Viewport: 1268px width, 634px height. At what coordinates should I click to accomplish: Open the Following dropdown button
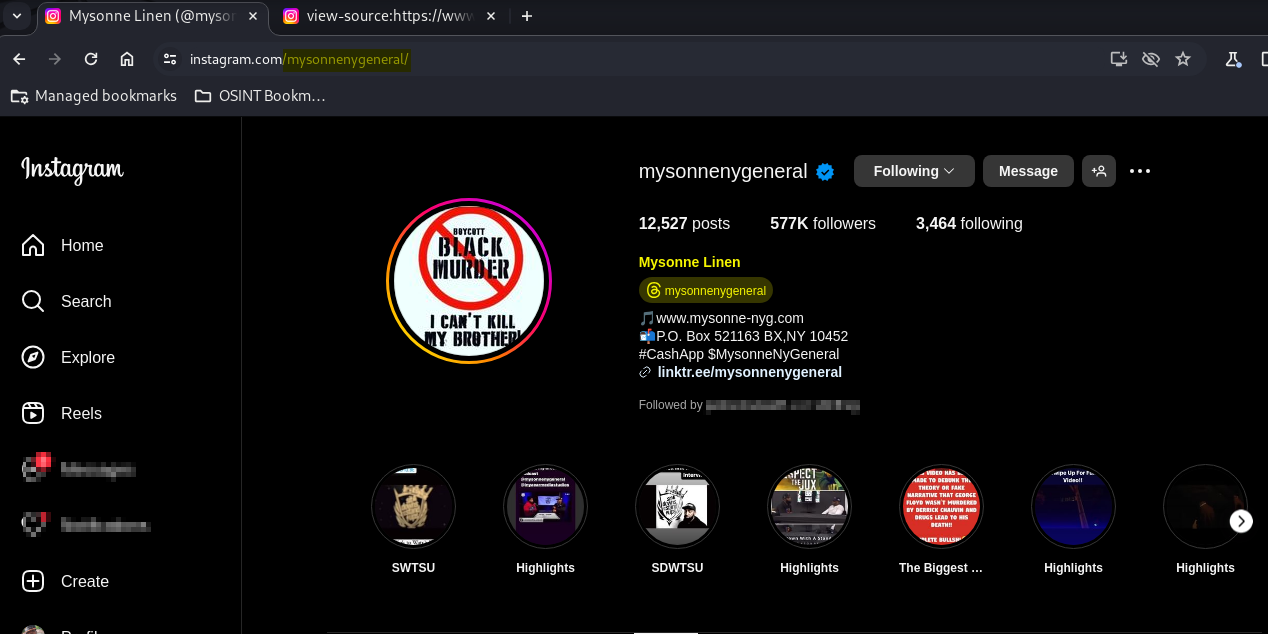pyautogui.click(x=914, y=171)
